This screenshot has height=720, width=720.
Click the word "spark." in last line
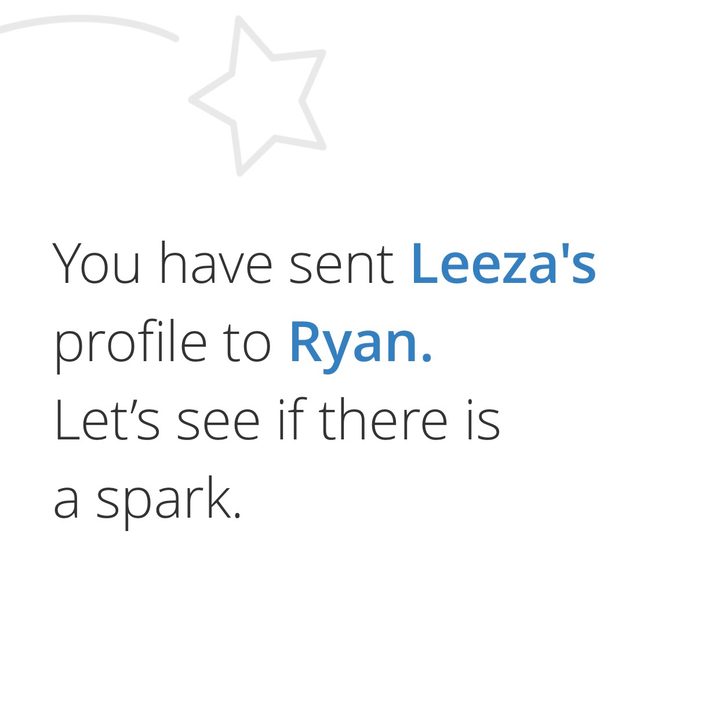coord(169,501)
